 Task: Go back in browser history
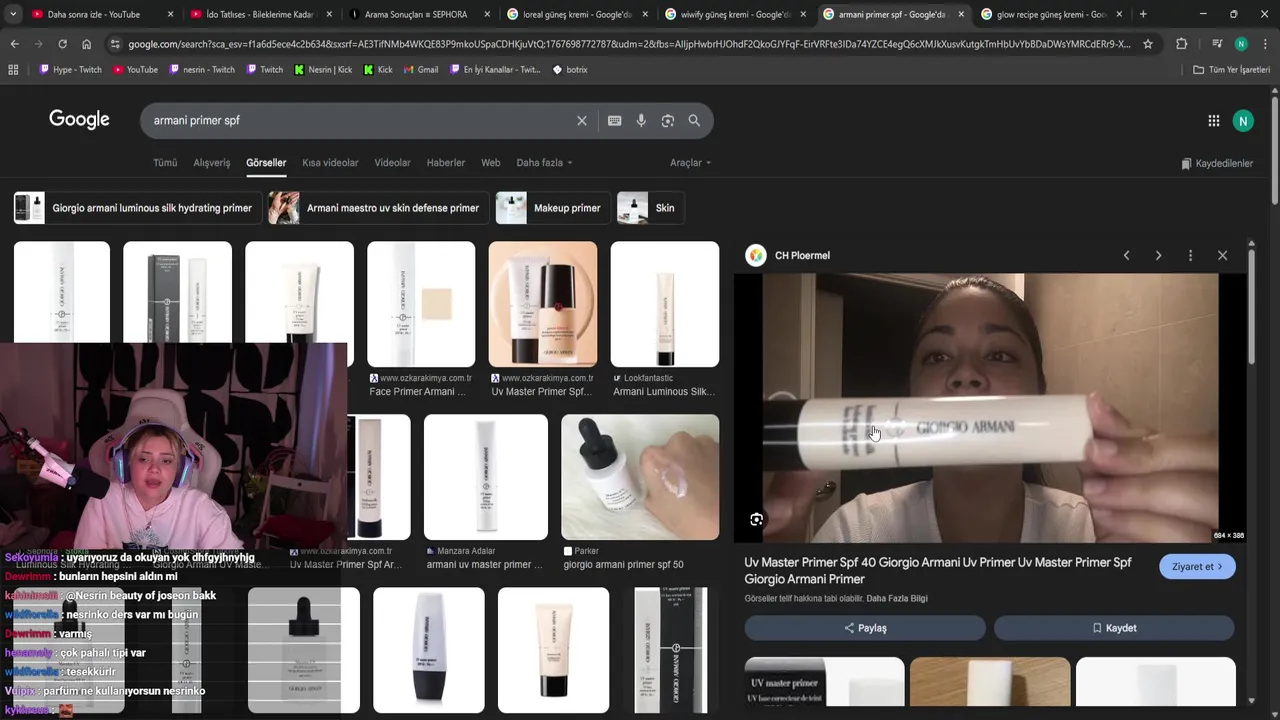[14, 44]
